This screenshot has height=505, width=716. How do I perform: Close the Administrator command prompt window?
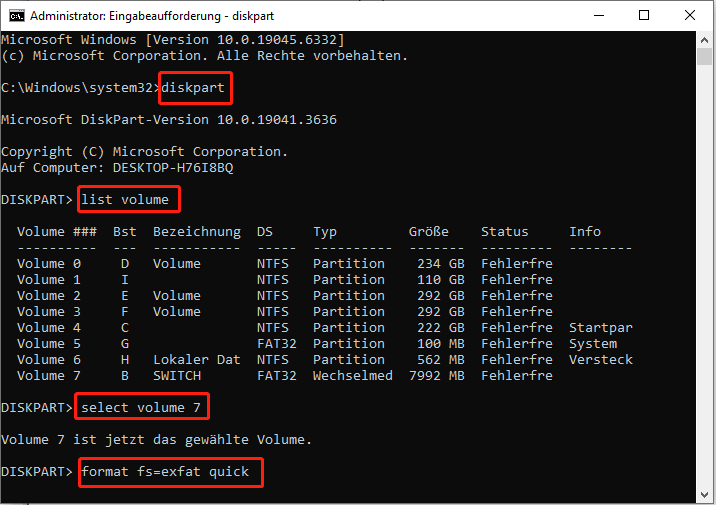click(x=691, y=15)
